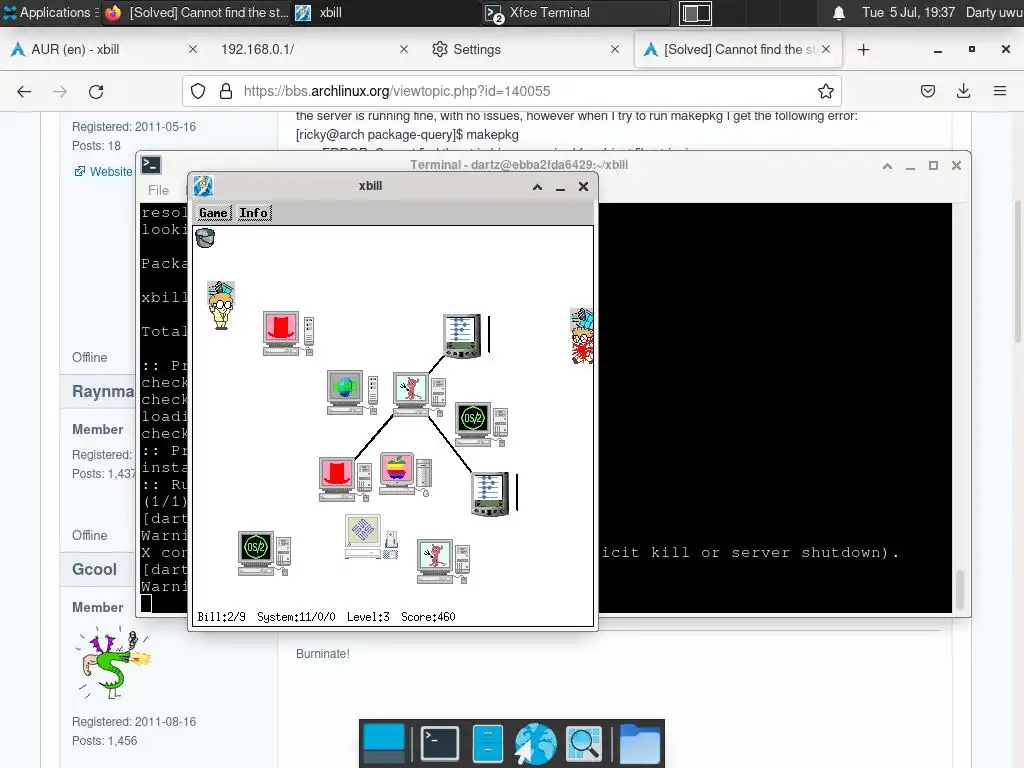
Task: Open application finder from dock
Action: pyautogui.click(x=584, y=743)
